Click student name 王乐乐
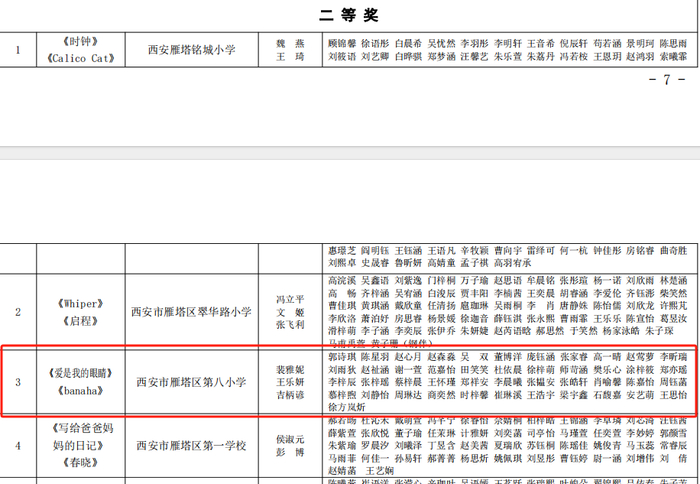This screenshot has width=700, height=484. tap(607, 318)
